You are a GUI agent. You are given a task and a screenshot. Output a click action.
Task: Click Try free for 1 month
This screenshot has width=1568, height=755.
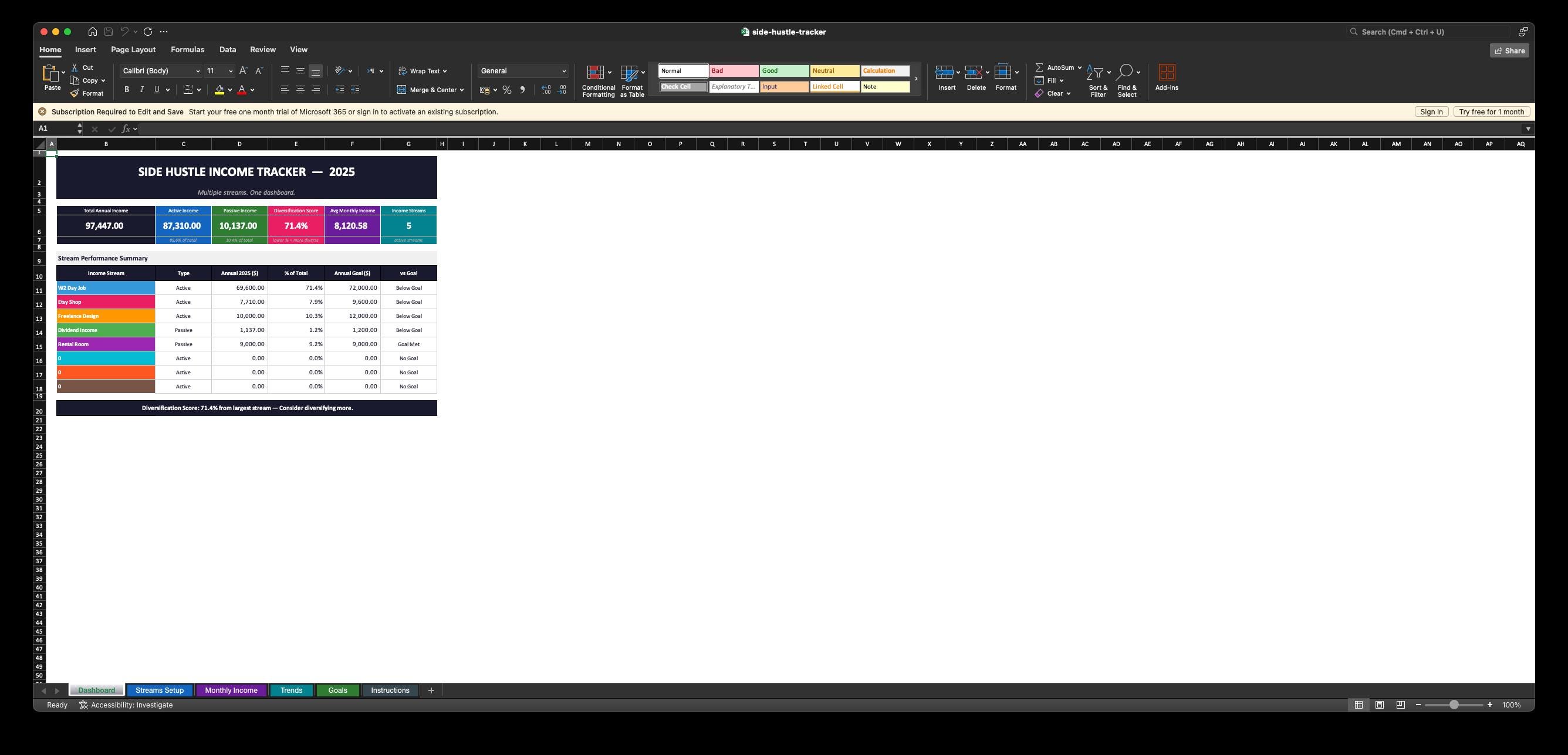(1491, 111)
